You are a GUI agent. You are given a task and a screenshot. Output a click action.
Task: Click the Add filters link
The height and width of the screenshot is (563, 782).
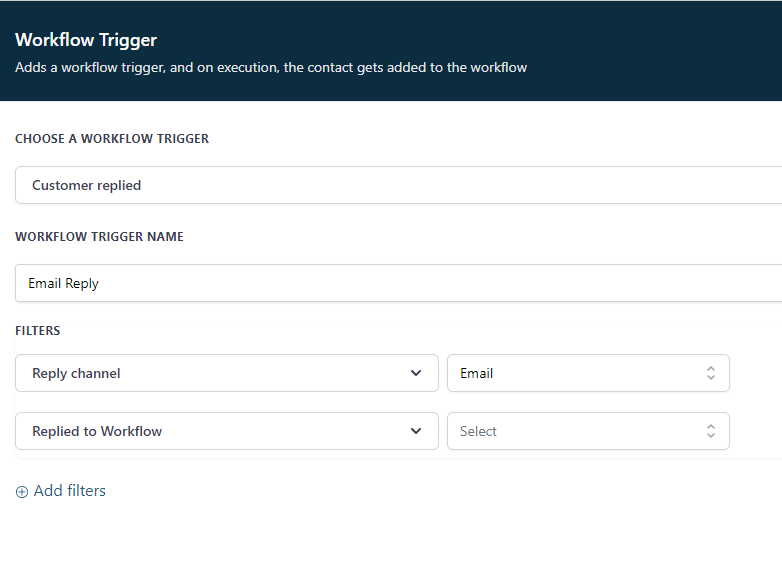(x=69, y=491)
